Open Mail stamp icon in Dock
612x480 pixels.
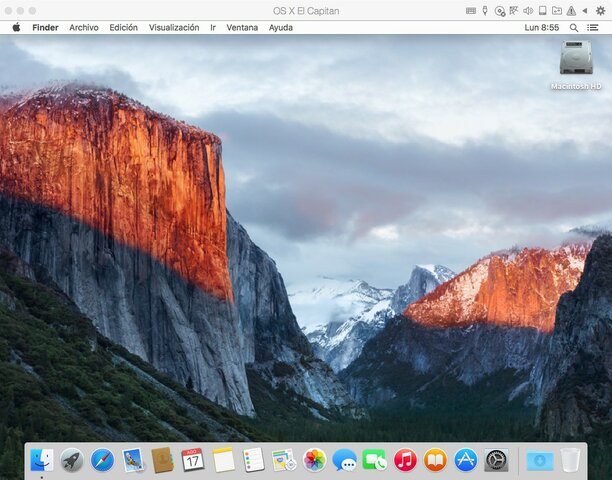pos(133,460)
